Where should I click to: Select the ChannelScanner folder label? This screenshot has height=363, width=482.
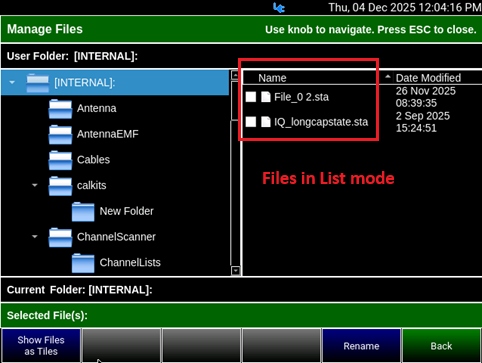coord(116,237)
